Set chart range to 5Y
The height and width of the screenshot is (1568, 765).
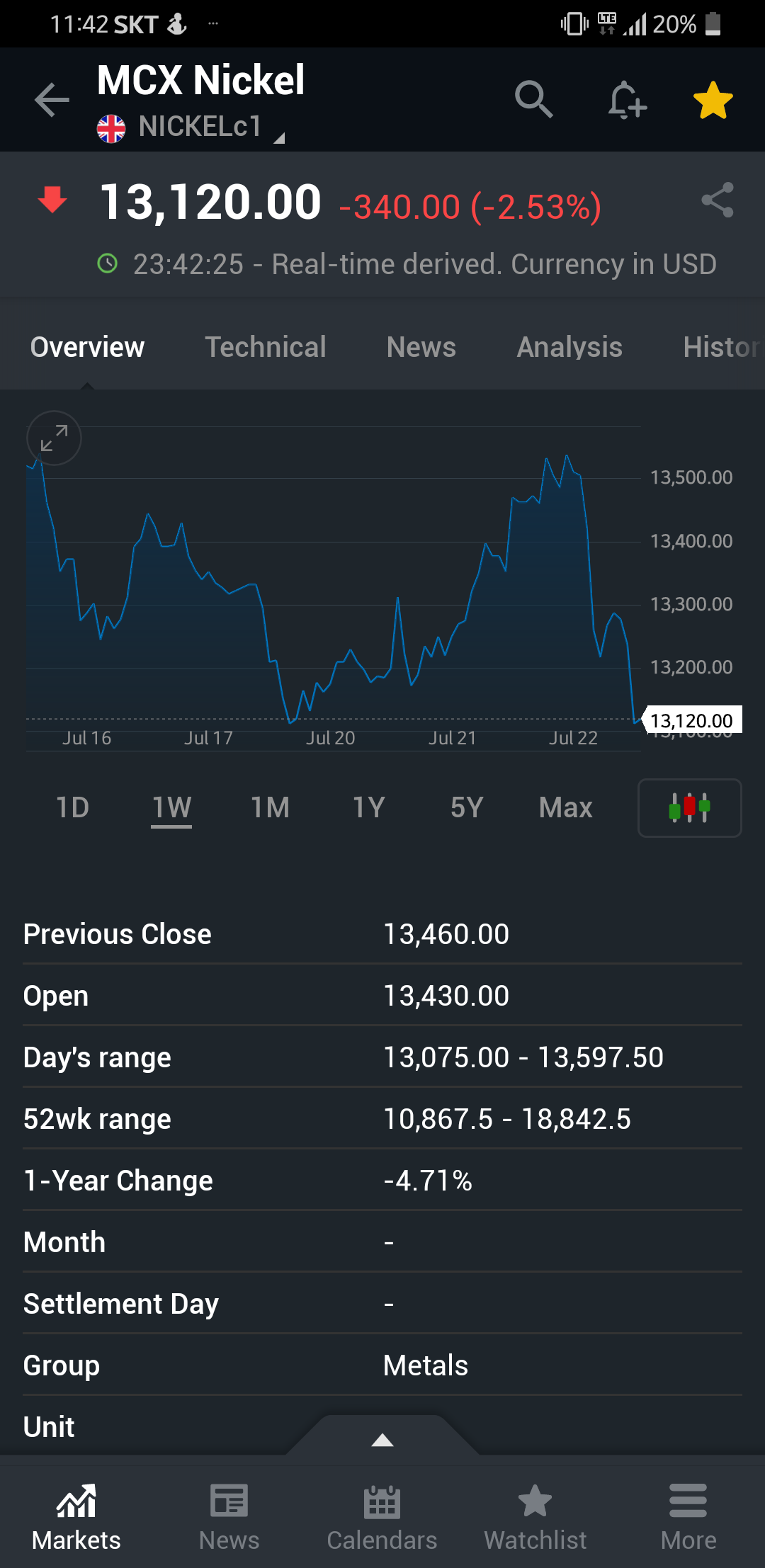pyautogui.click(x=467, y=807)
